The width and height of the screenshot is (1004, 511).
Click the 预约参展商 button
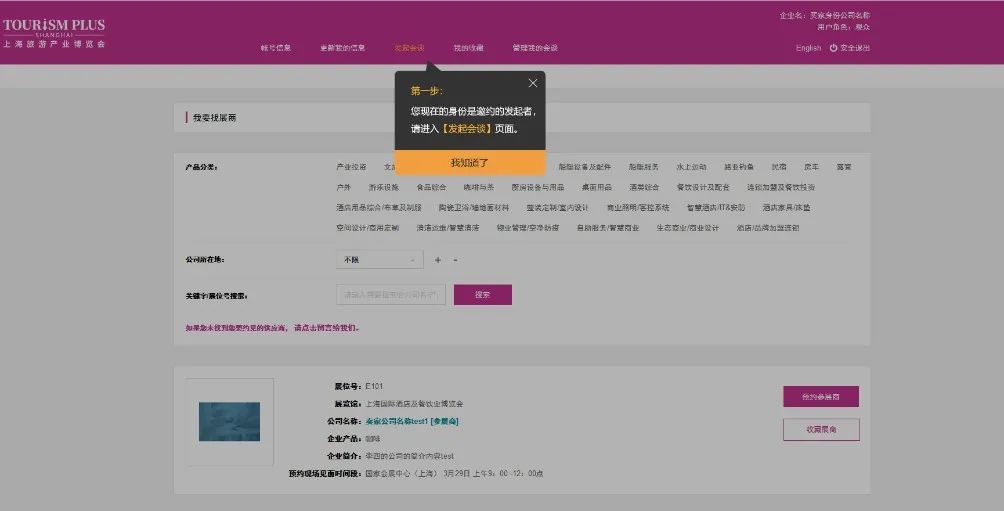pos(821,396)
